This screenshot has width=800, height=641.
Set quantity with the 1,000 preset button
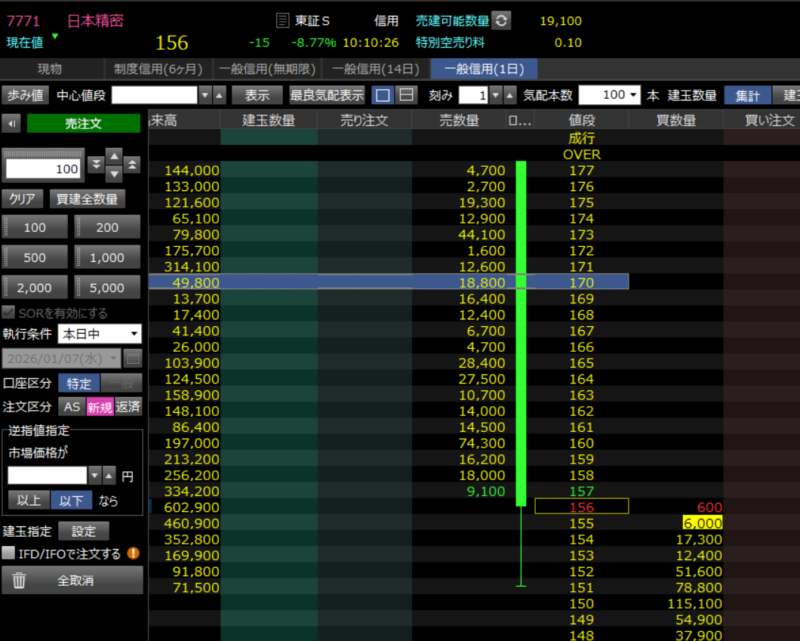coord(107,257)
